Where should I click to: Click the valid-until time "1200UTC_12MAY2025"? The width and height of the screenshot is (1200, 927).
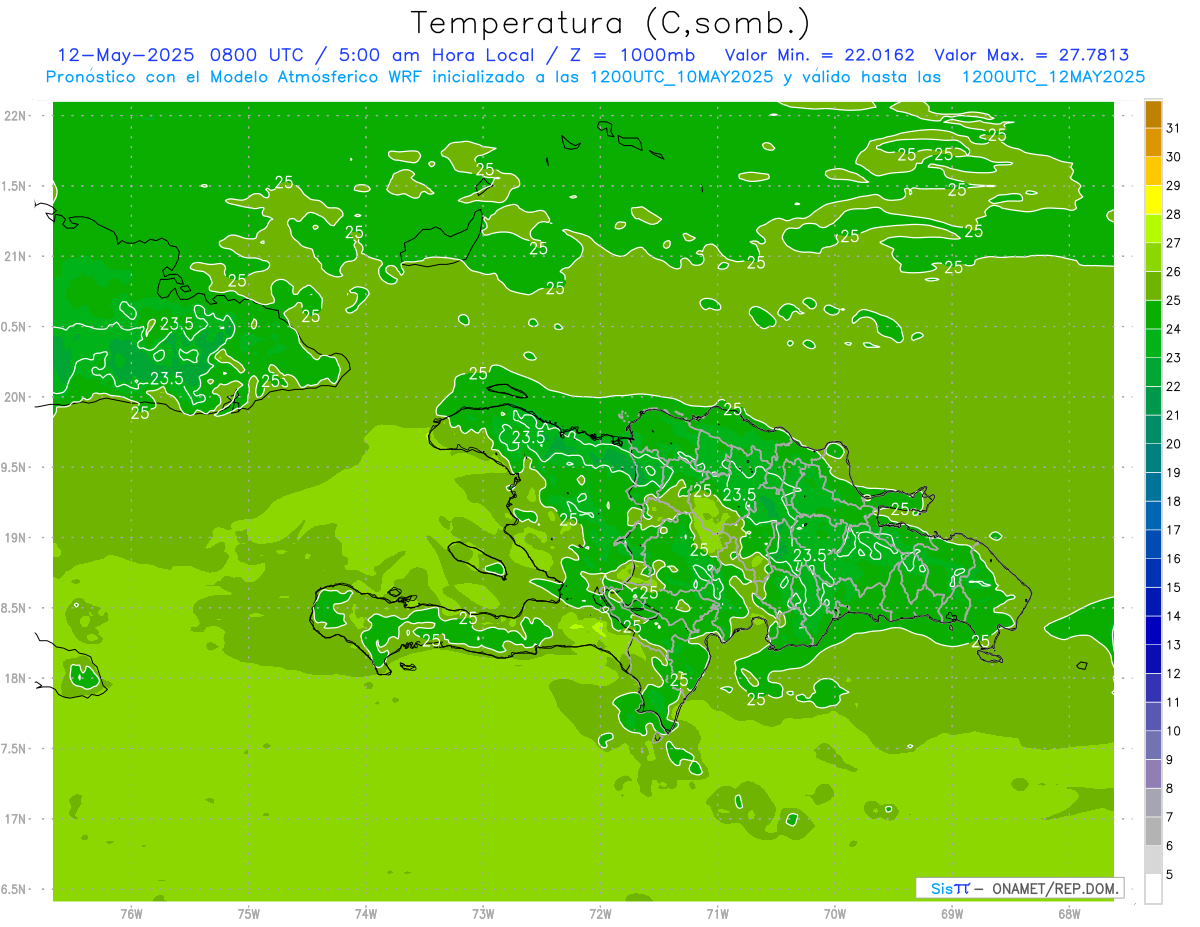pos(1053,77)
